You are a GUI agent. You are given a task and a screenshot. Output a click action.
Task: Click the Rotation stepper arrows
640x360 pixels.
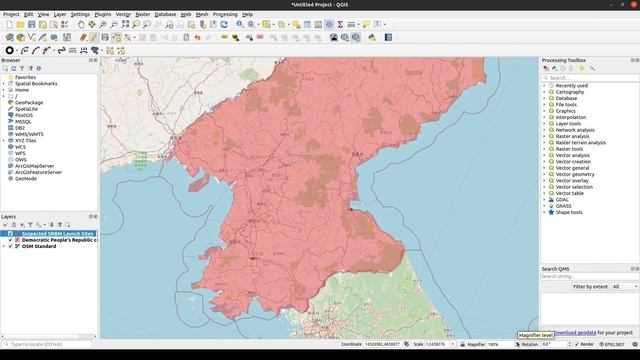569,344
